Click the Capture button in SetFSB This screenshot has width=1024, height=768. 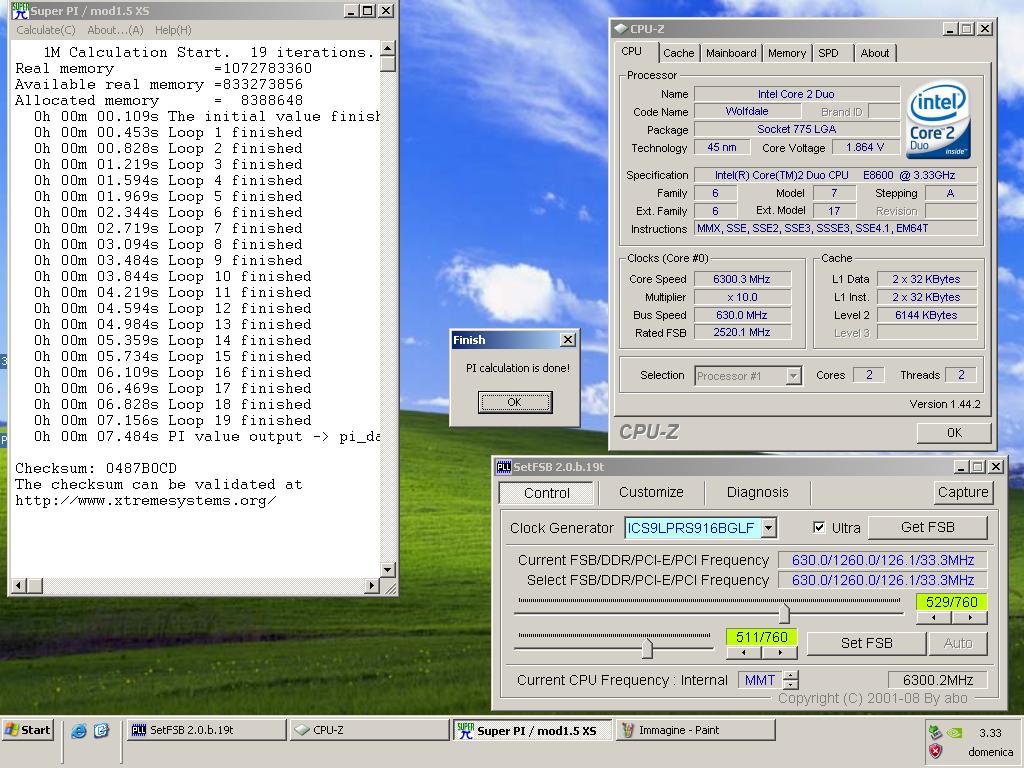coord(963,492)
